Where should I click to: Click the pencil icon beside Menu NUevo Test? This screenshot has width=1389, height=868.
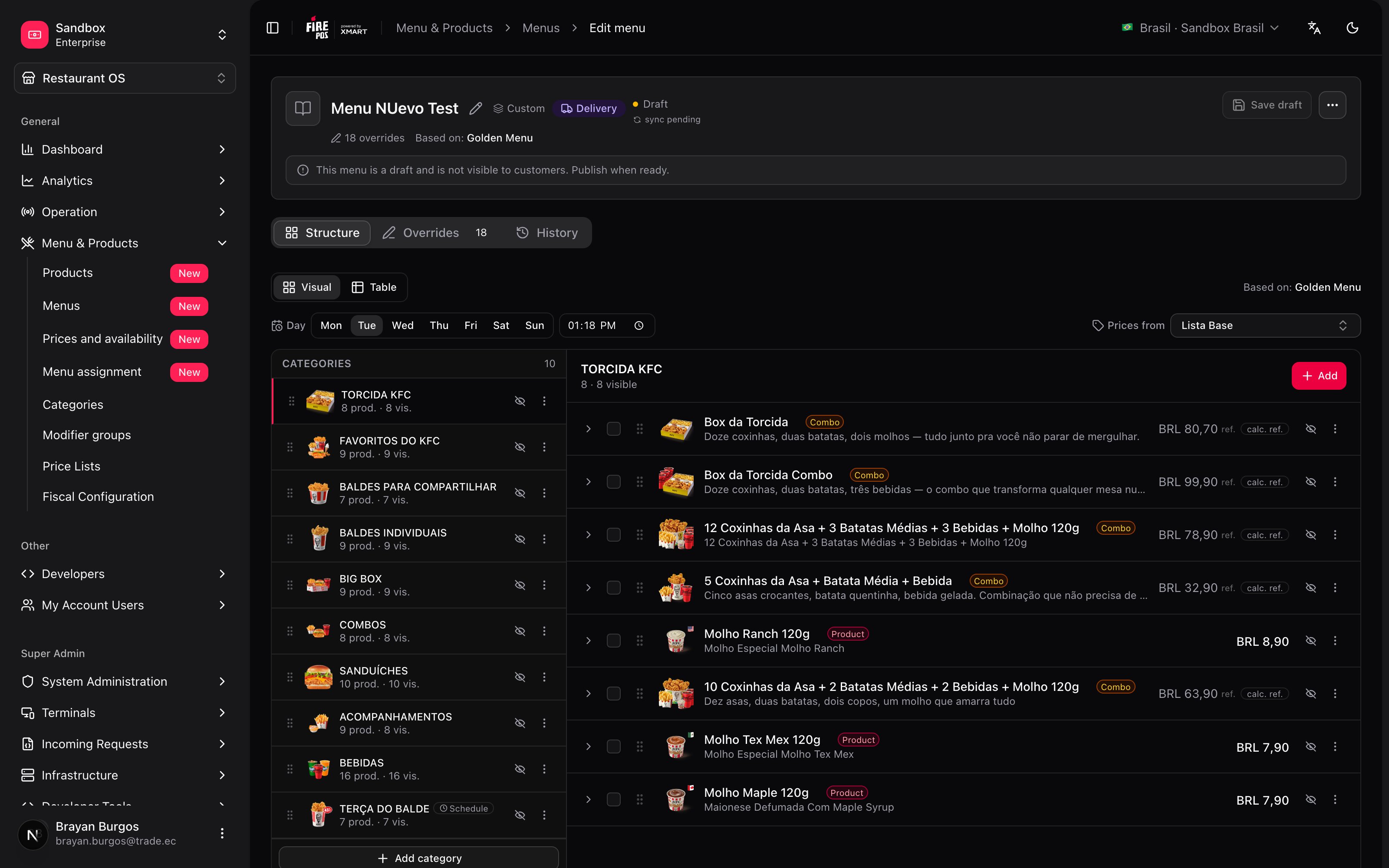(475, 108)
